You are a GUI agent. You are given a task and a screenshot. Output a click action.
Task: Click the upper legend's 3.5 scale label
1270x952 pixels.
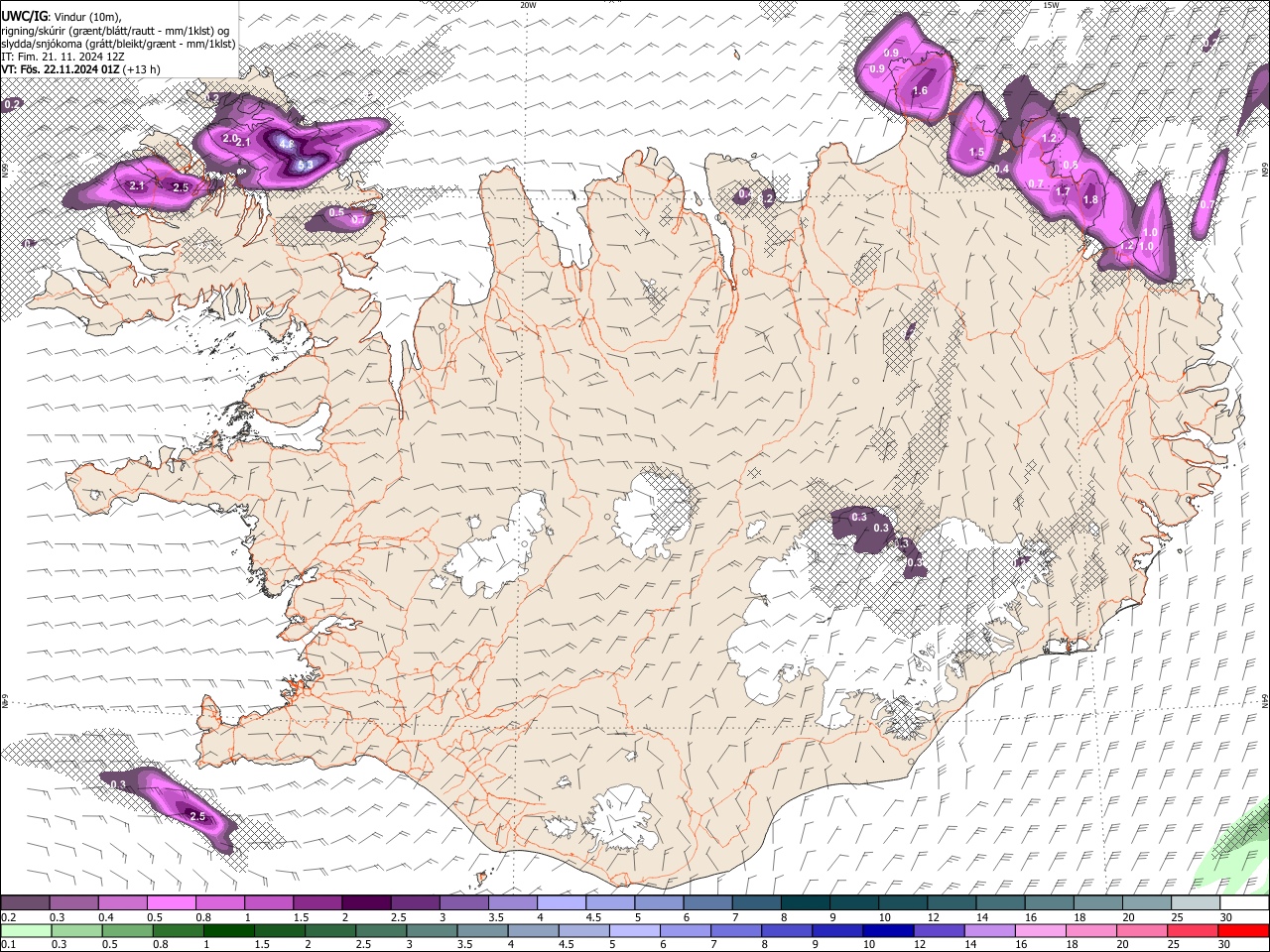point(495,917)
